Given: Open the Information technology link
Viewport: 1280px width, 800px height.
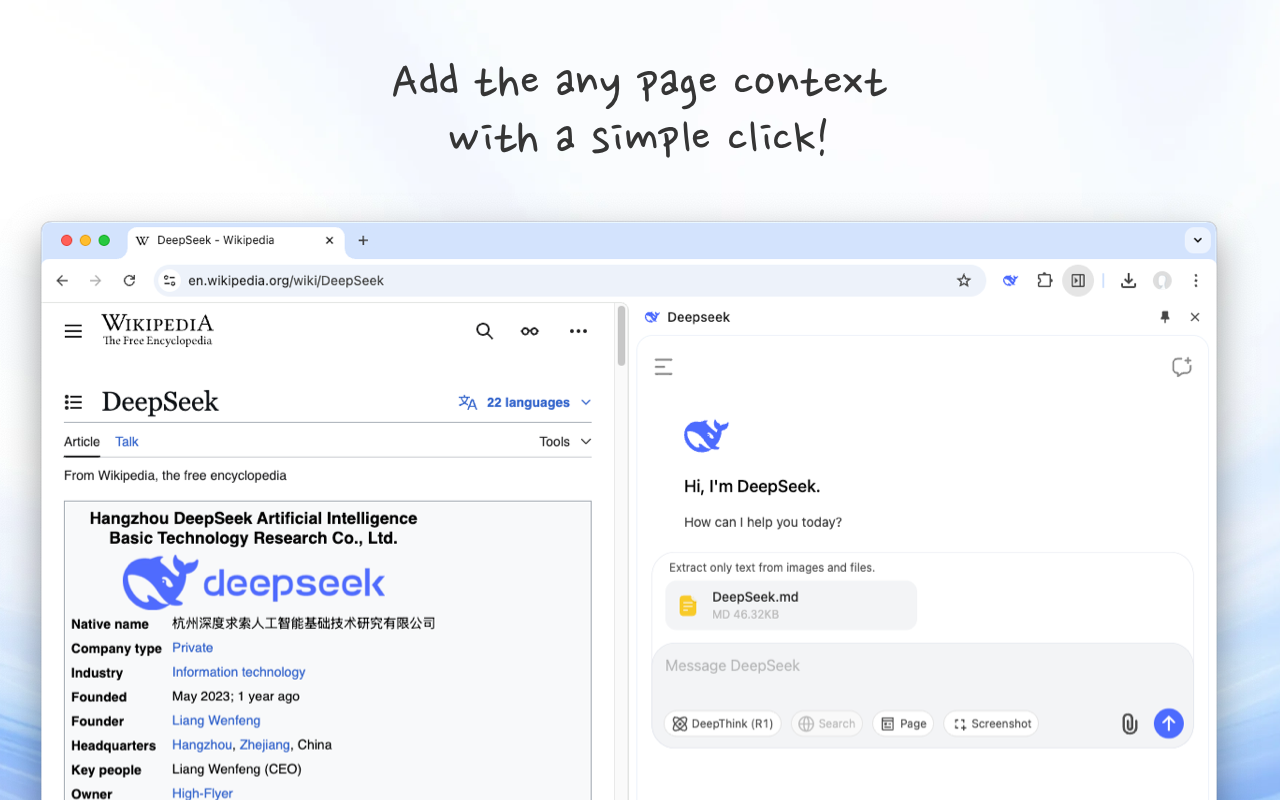Looking at the screenshot, I should click(x=238, y=672).
